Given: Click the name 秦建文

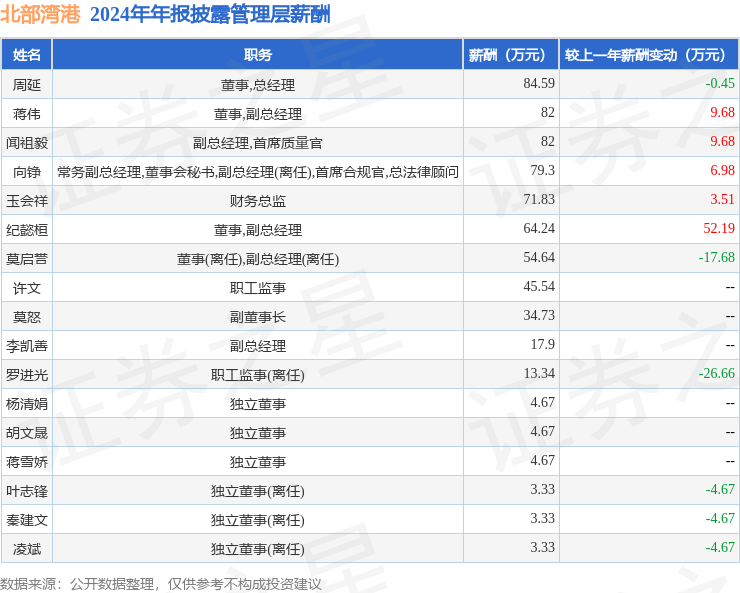Looking at the screenshot, I should [27, 520].
